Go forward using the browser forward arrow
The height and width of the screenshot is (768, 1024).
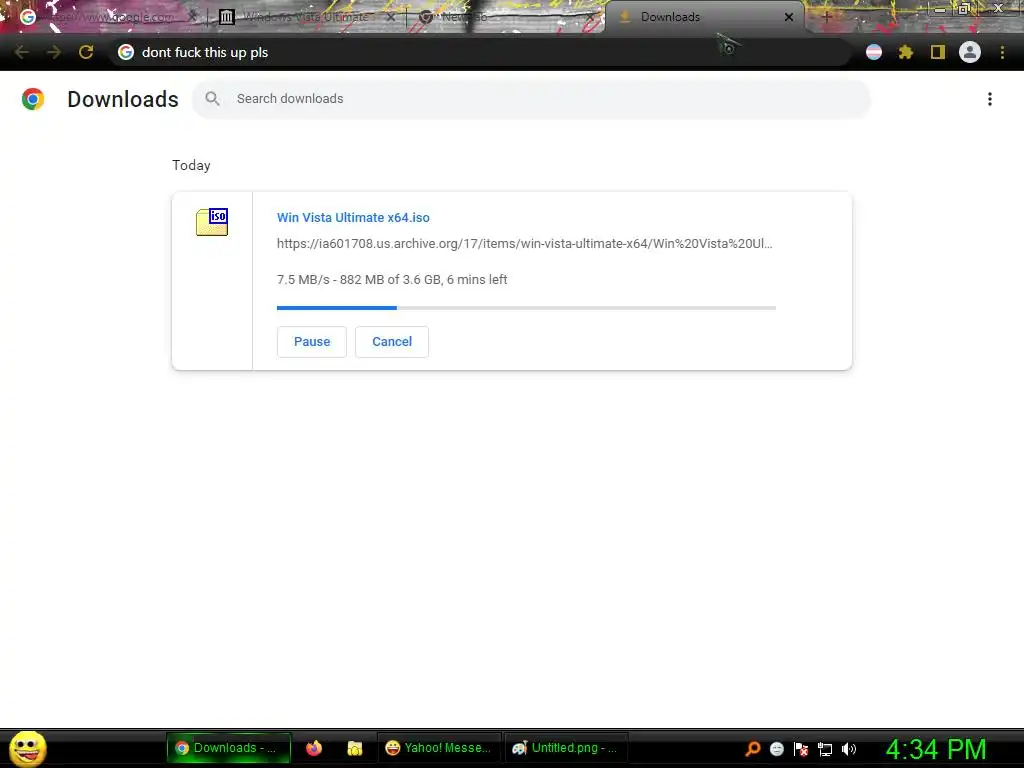[54, 52]
